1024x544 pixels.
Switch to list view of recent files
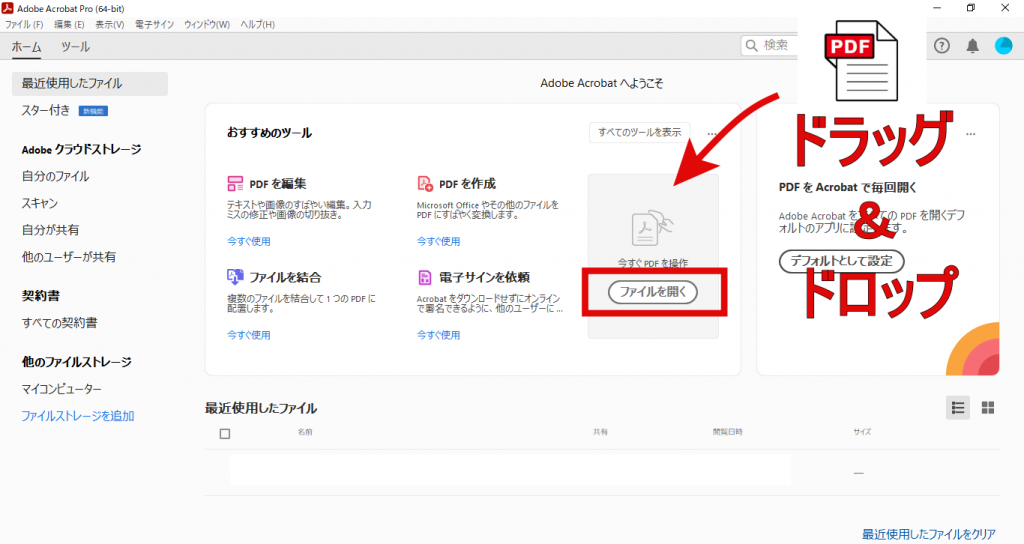pyautogui.click(x=958, y=408)
